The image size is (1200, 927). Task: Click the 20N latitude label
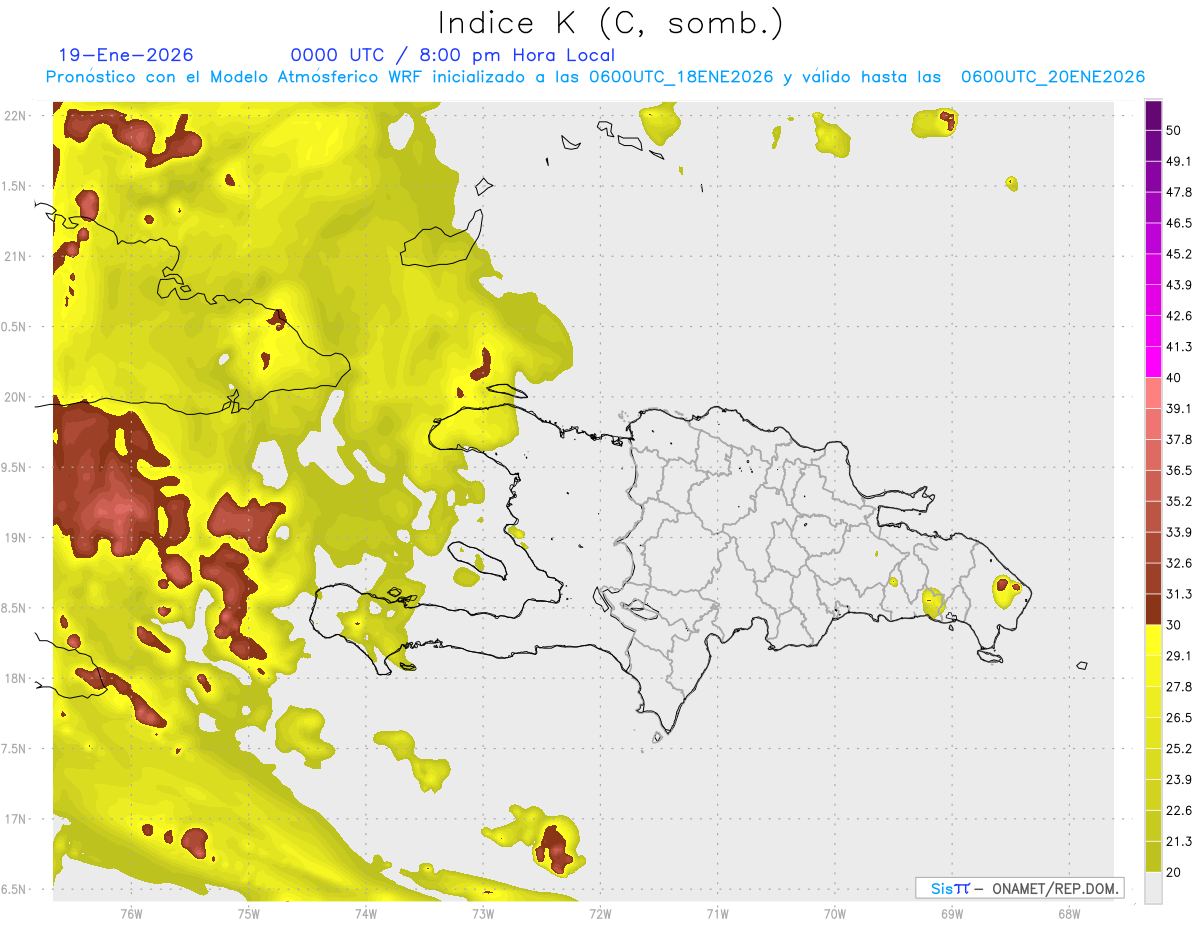tap(17, 397)
